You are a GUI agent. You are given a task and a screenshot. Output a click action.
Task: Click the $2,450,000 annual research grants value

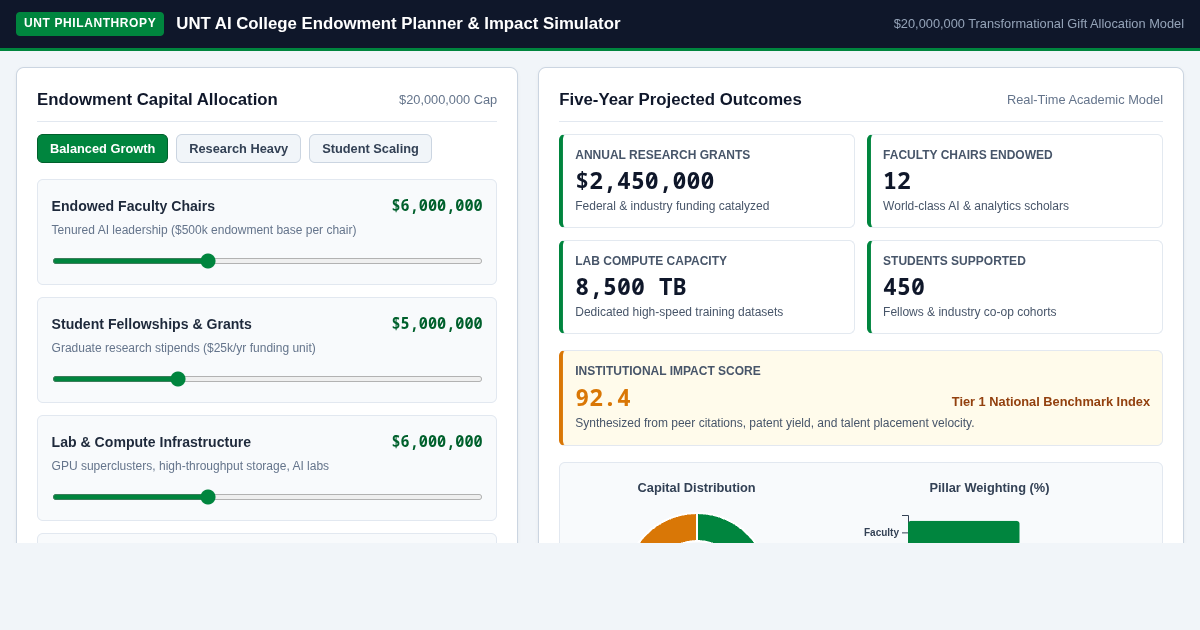[645, 181]
